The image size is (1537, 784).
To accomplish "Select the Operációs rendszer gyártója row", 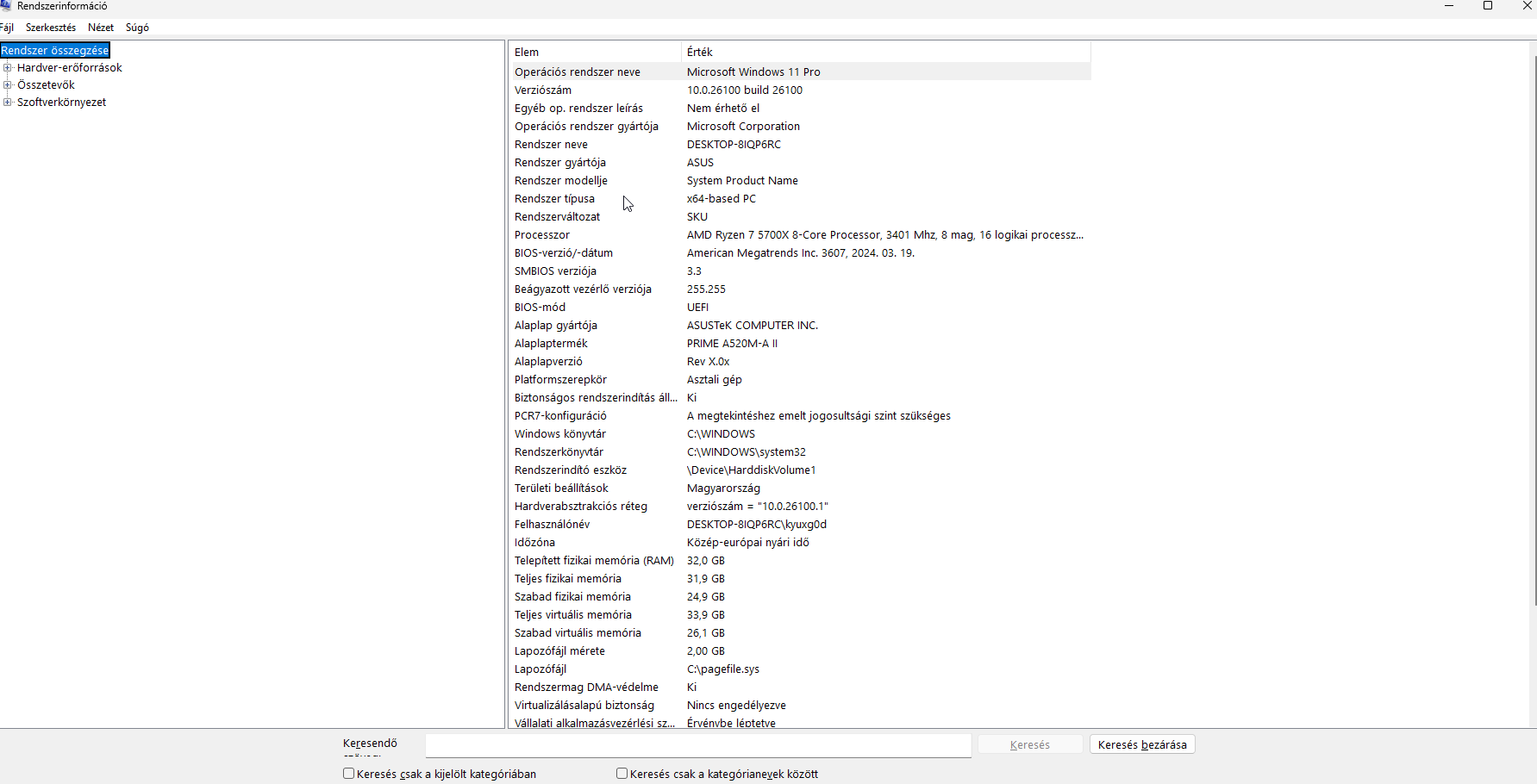I will (800, 127).
